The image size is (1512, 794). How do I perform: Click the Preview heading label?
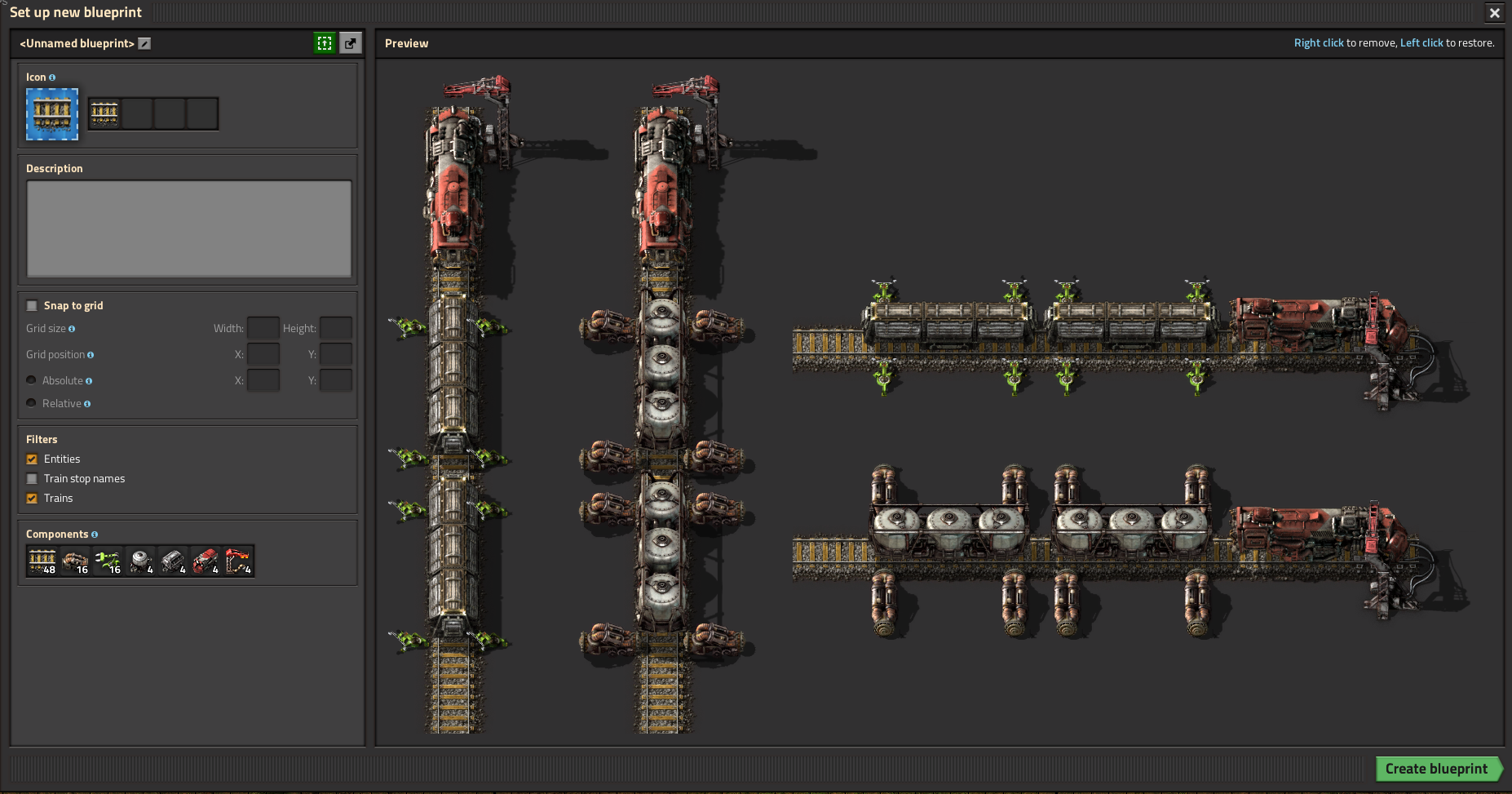pyautogui.click(x=406, y=43)
